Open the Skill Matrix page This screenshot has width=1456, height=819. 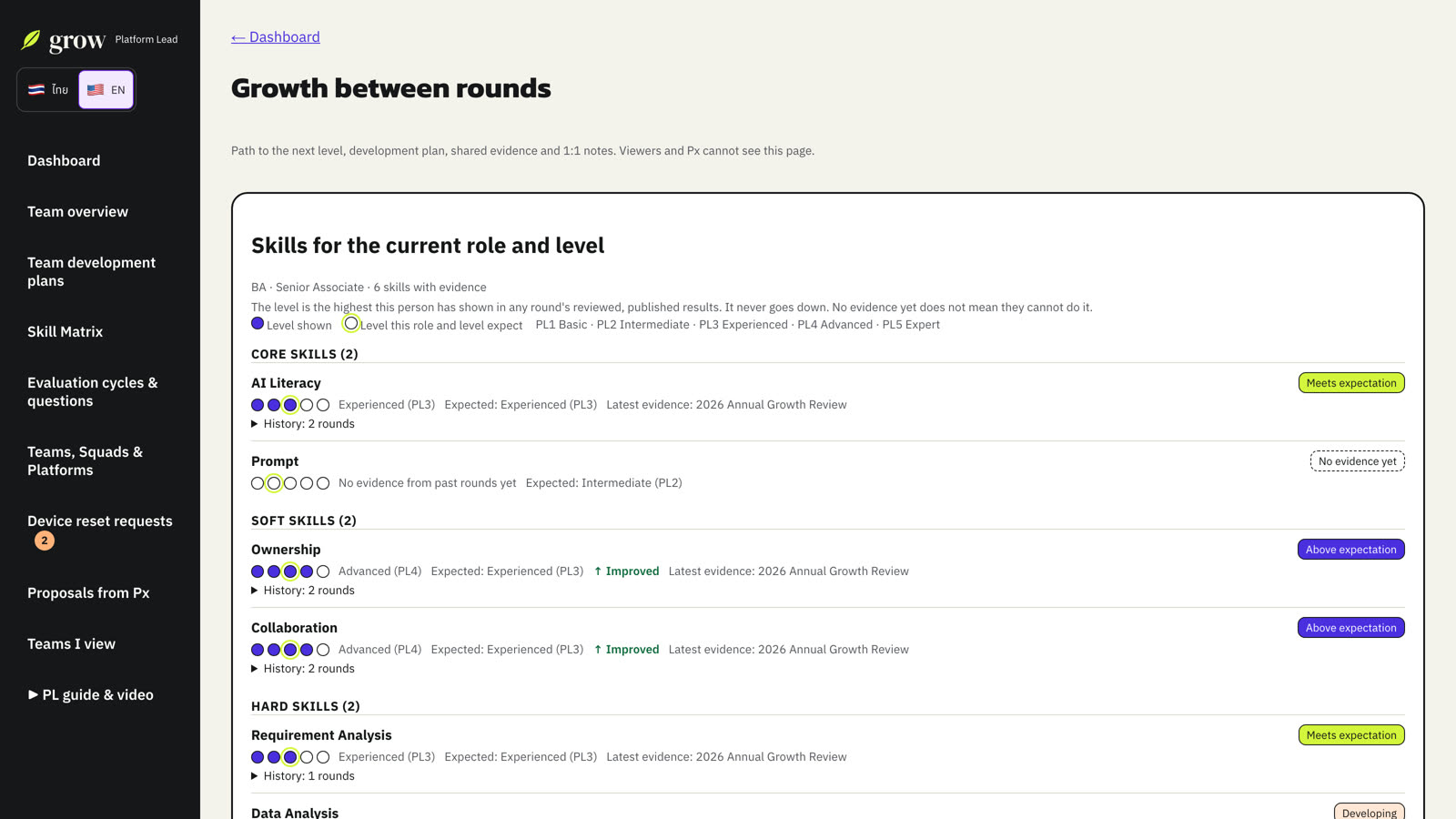[65, 332]
